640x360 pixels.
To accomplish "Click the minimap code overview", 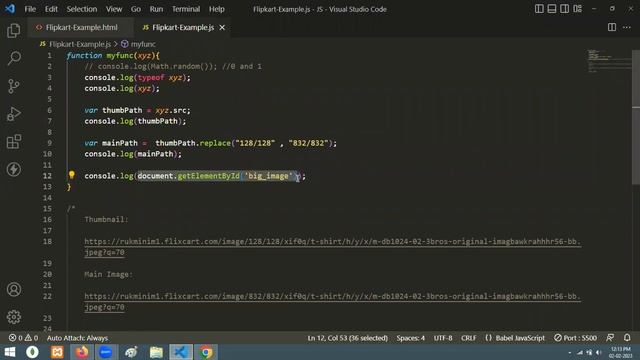I will click(609, 61).
